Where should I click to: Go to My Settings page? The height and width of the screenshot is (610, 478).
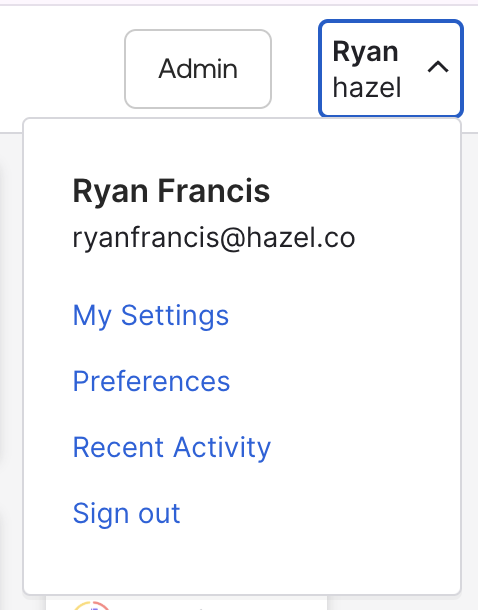point(151,315)
